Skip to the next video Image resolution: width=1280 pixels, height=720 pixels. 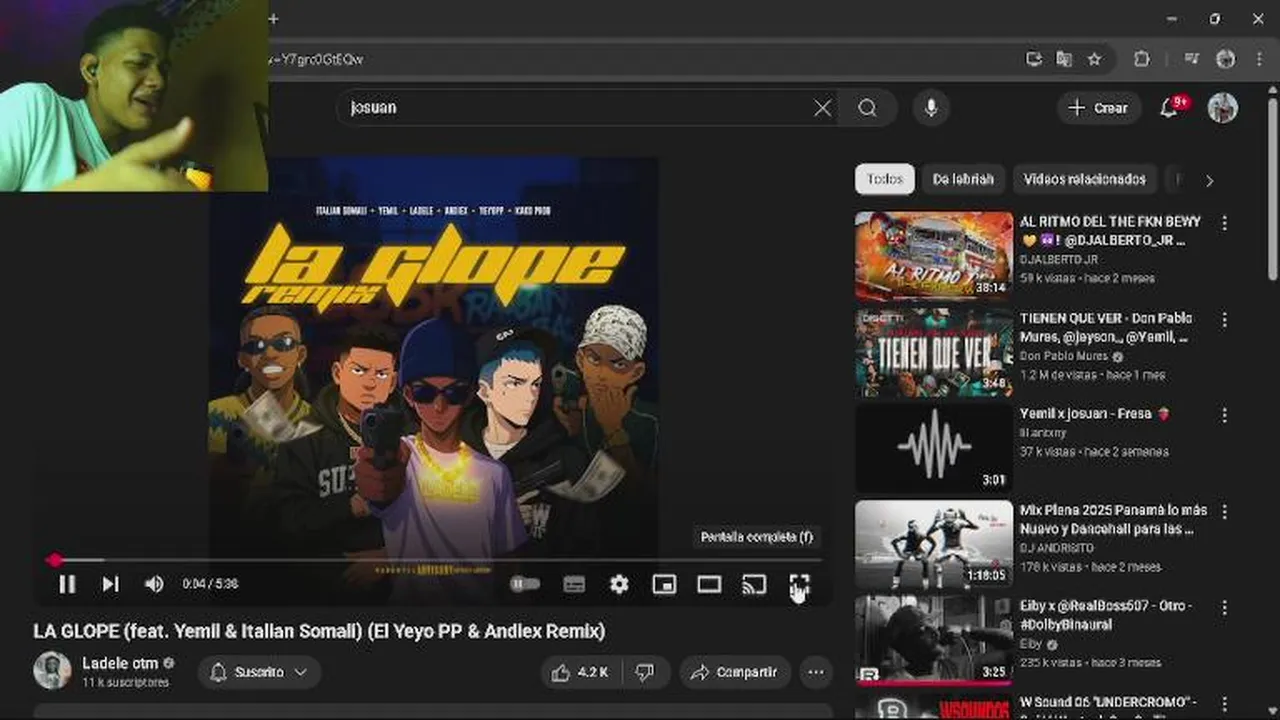pos(110,584)
